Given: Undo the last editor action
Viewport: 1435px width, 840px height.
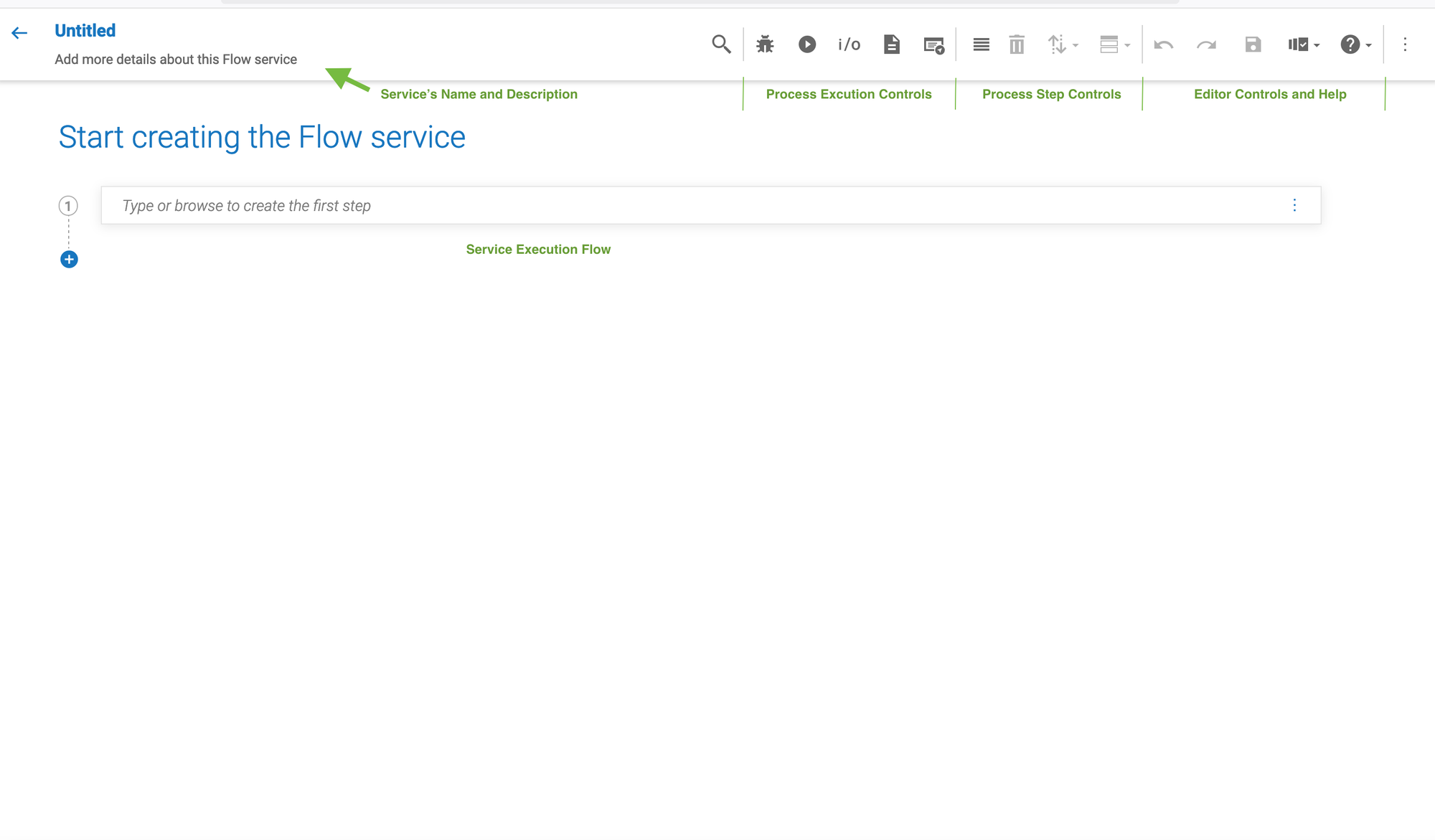Looking at the screenshot, I should point(1163,44).
